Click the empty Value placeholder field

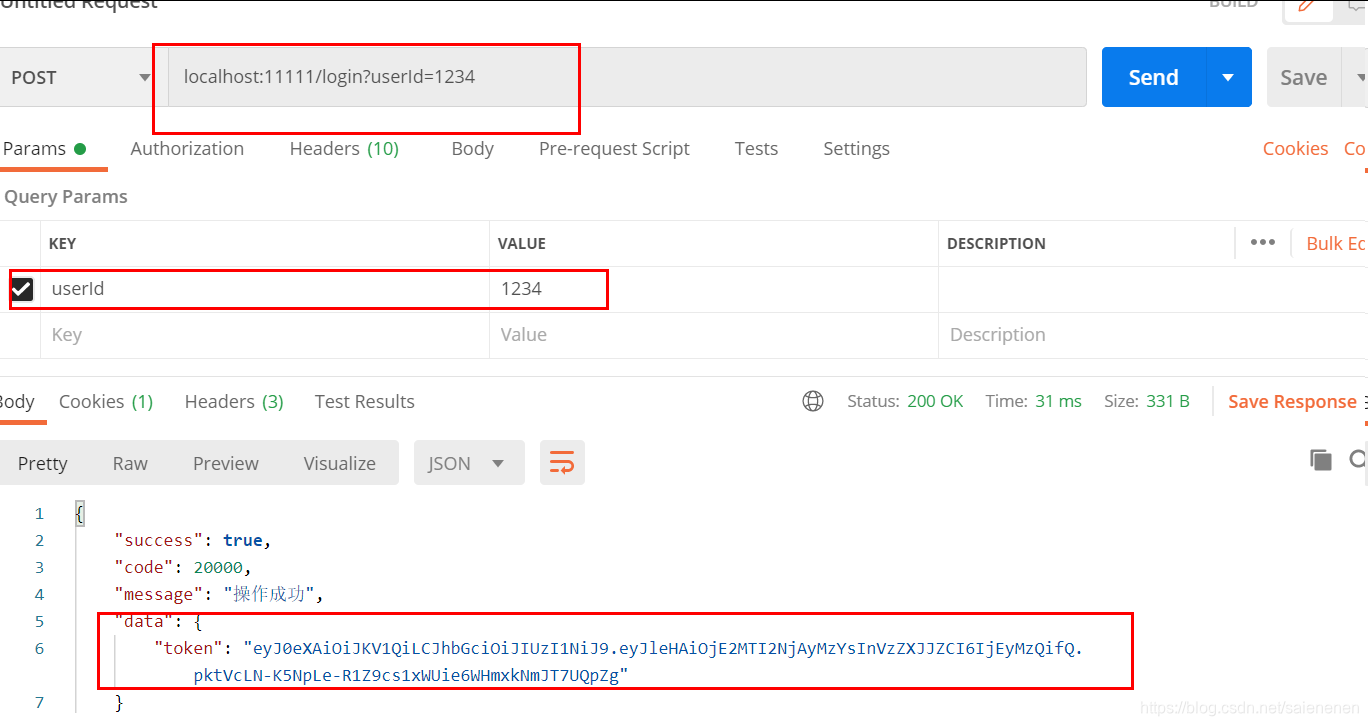[x=713, y=335]
